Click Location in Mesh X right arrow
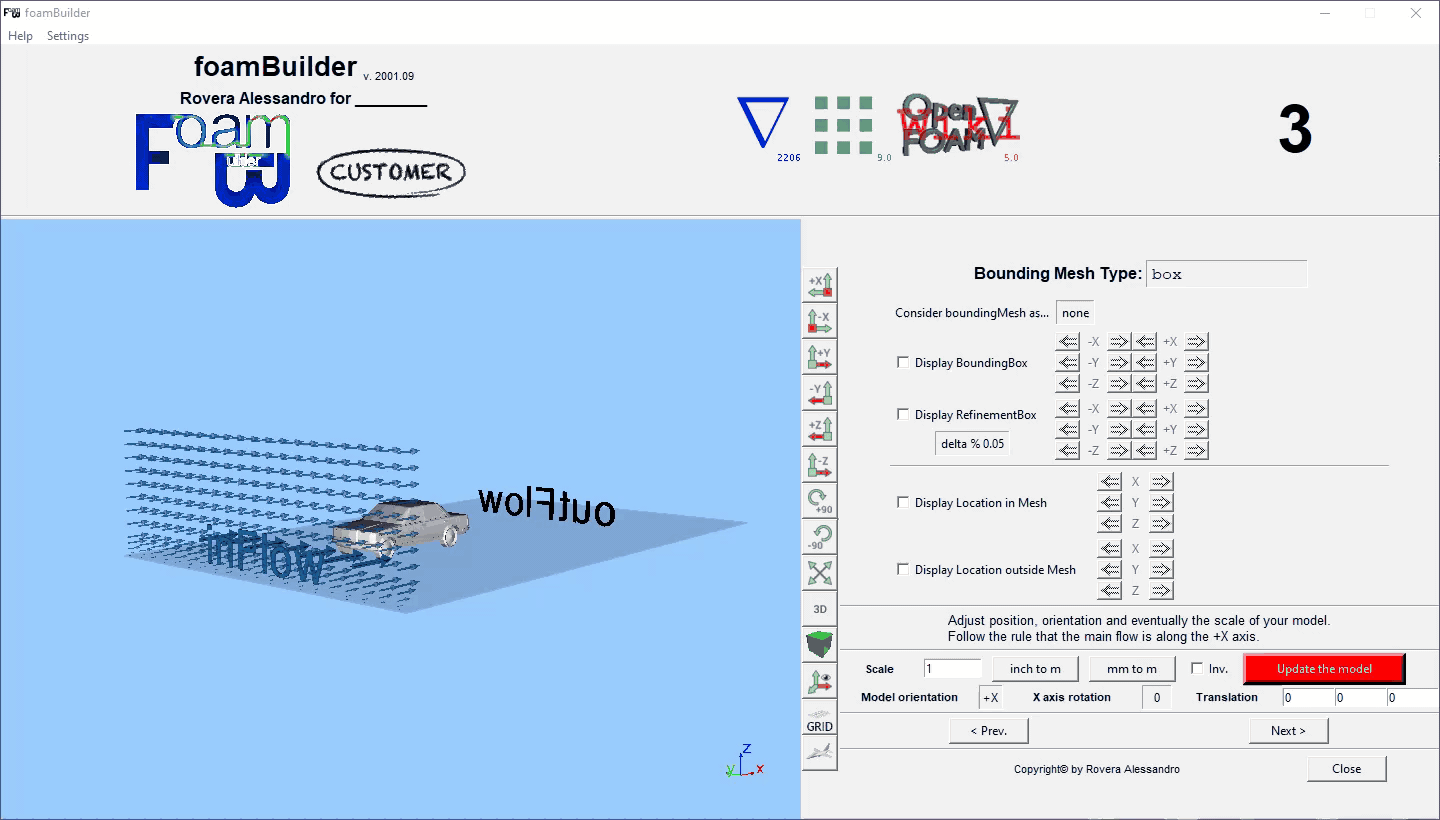The image size is (1440, 820). click(1161, 482)
